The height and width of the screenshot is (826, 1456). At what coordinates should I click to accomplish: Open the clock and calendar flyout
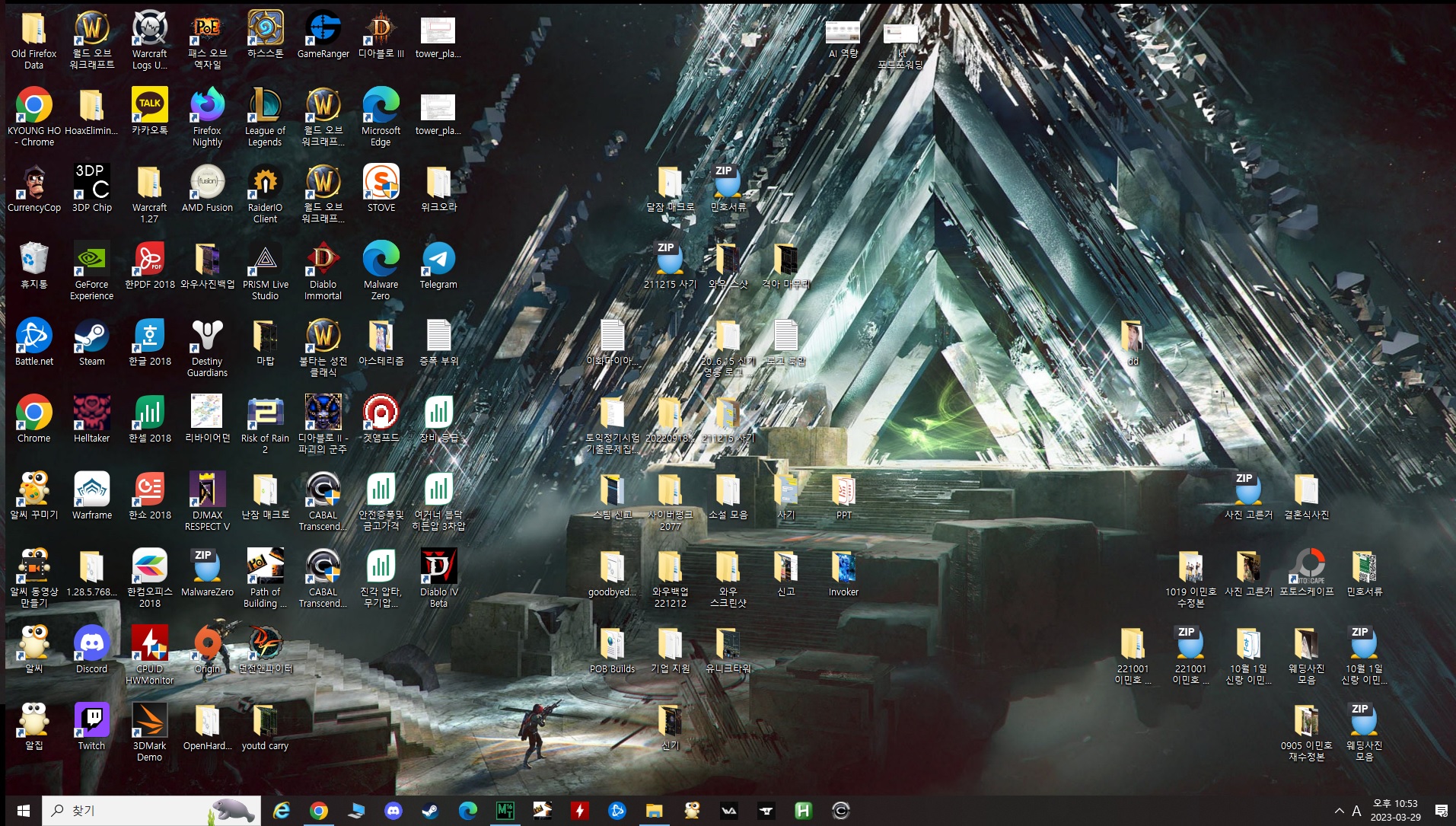tap(1395, 811)
